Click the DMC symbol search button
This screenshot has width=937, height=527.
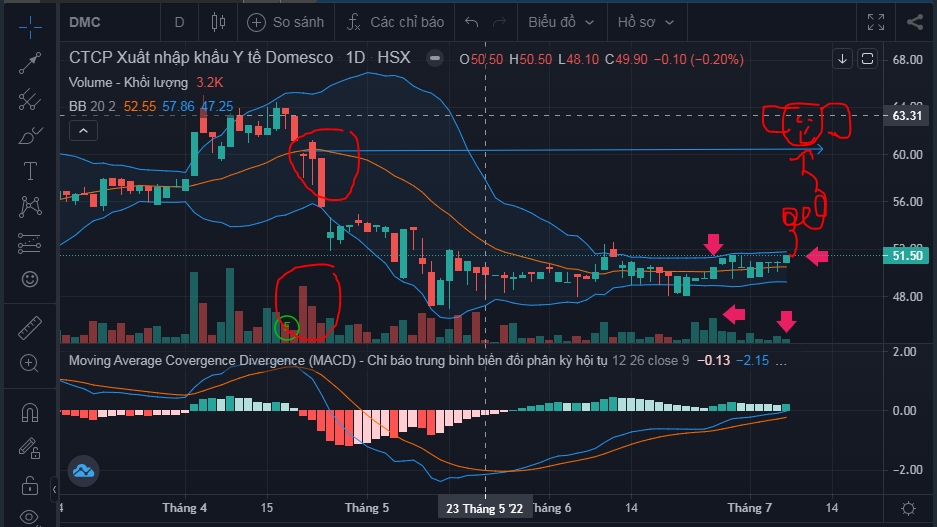(102, 21)
